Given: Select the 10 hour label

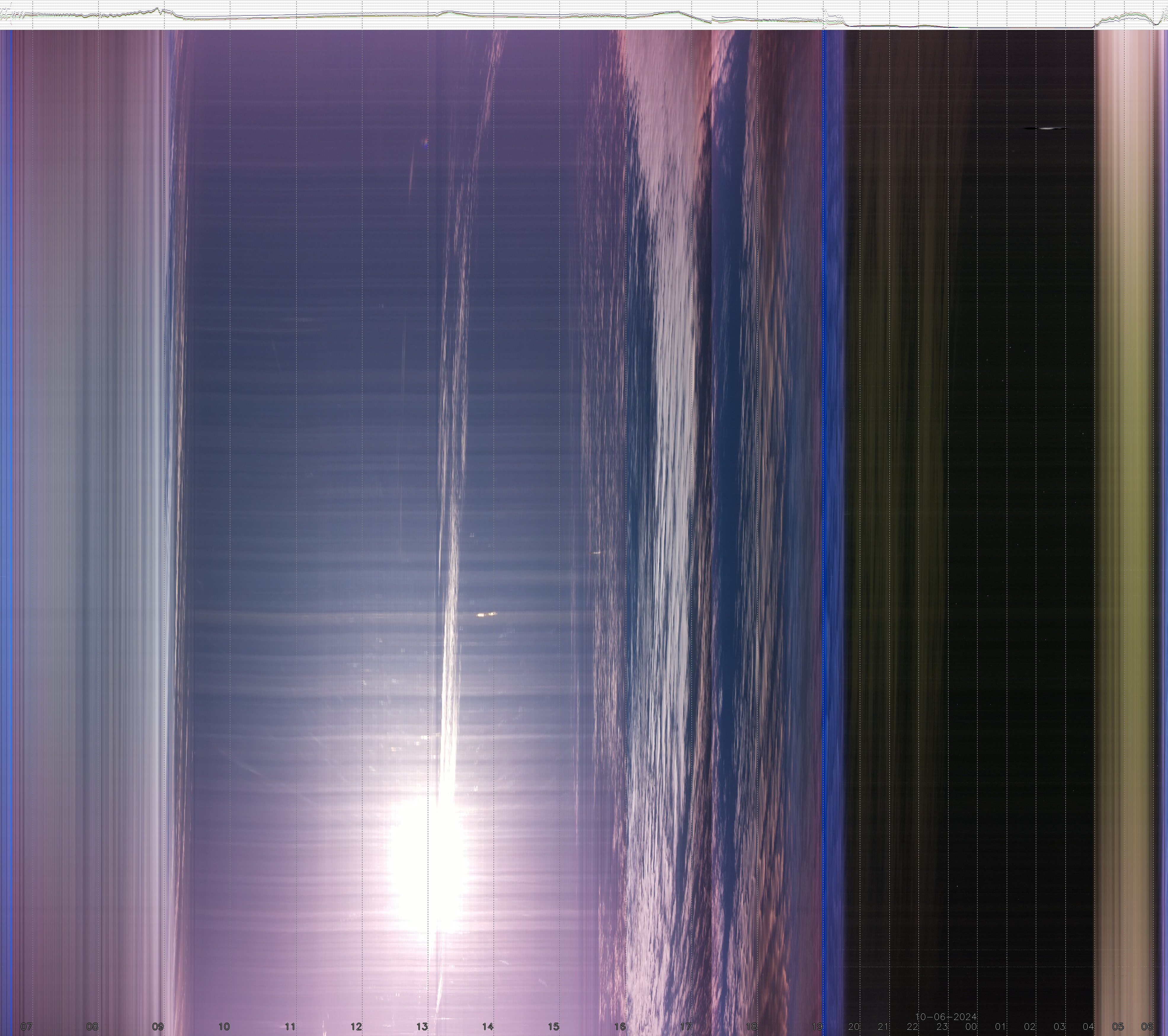Looking at the screenshot, I should tap(224, 1026).
